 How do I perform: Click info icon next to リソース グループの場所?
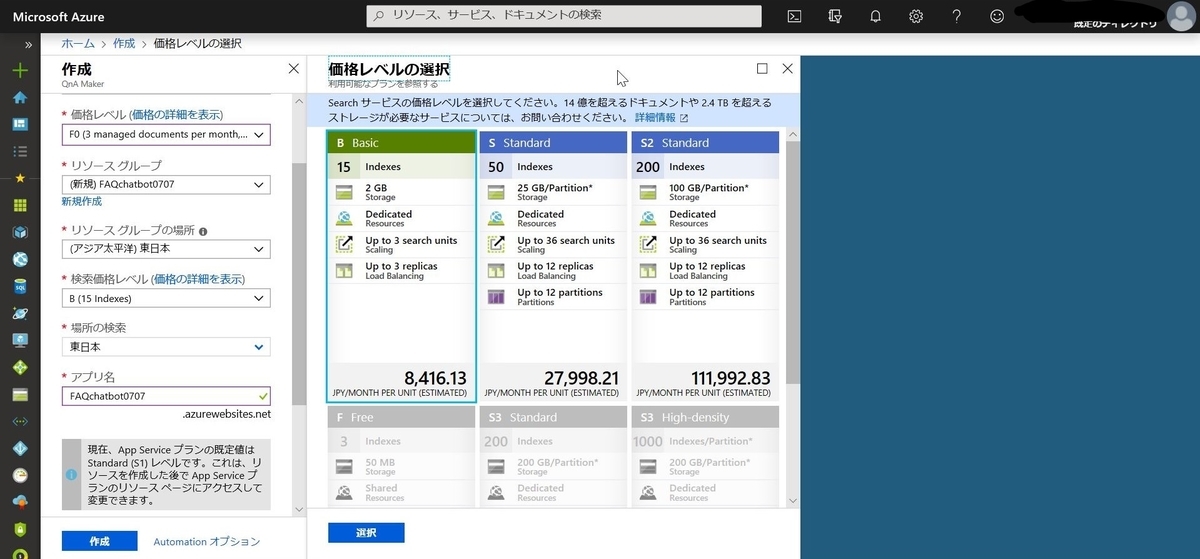203,231
